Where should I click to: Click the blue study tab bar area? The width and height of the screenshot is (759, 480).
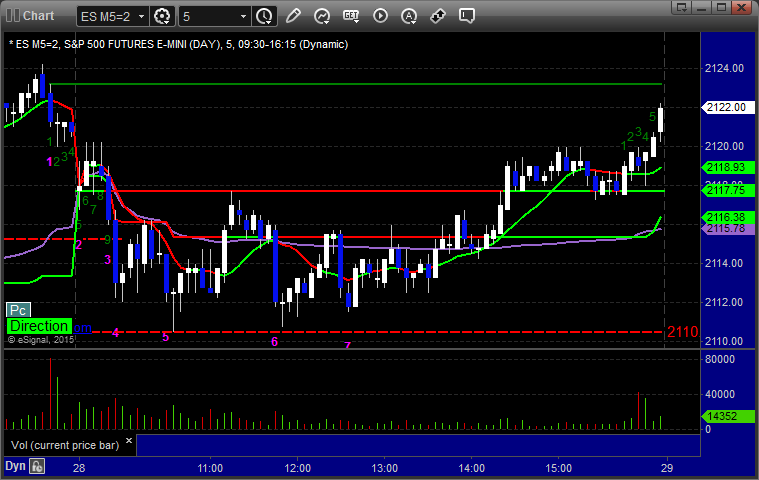click(x=418, y=445)
